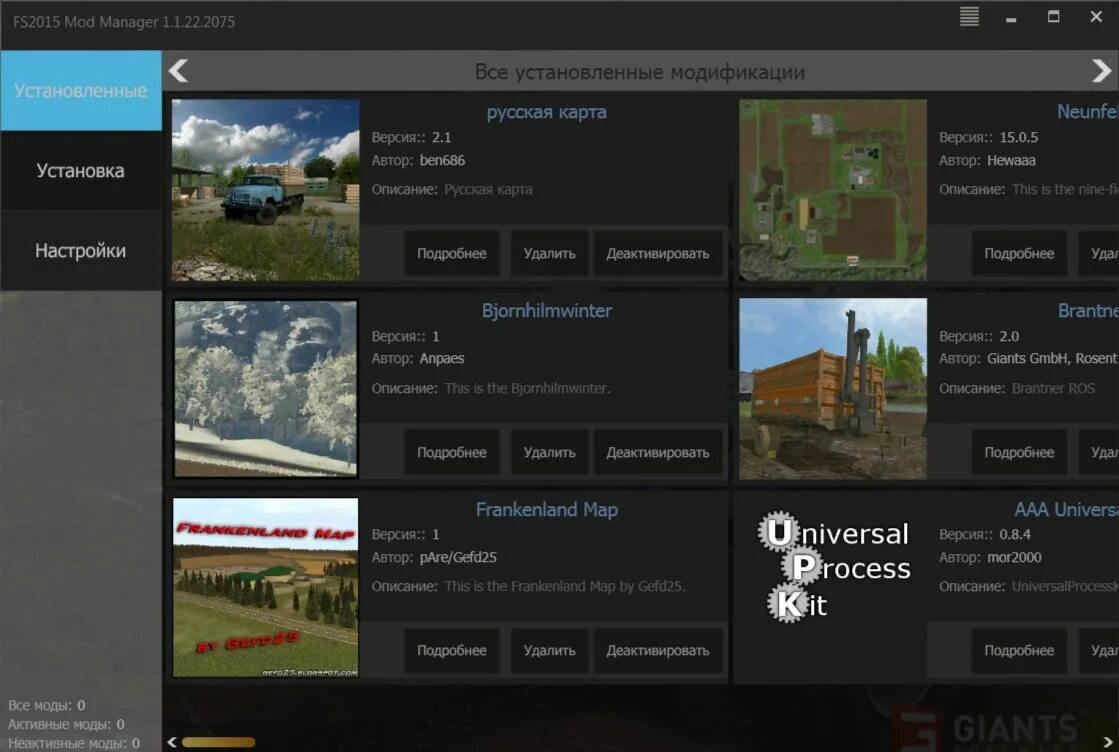The width and height of the screenshot is (1119, 752).
Task: Click Подробнее for AAA Universal Process Kit
Action: pyautogui.click(x=1019, y=651)
